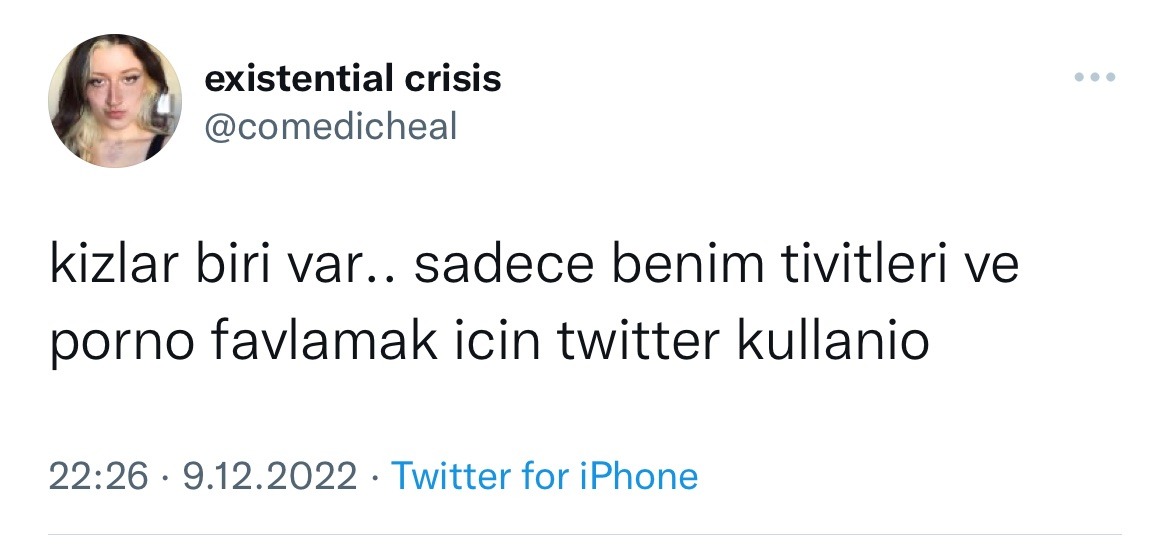The height and width of the screenshot is (557, 1170).
Task: Open the "Twitter for iPhone" source link
Action: pyautogui.click(x=544, y=476)
